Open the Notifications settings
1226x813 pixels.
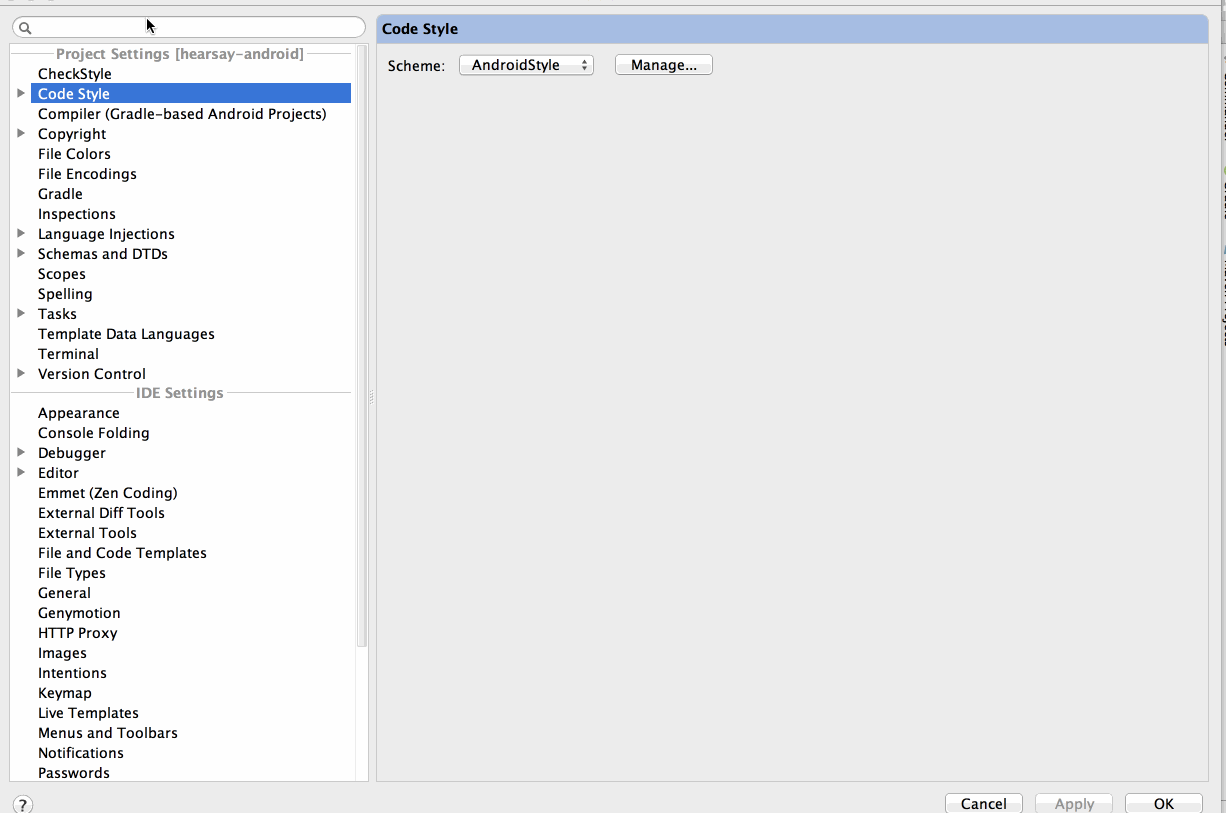tap(81, 753)
